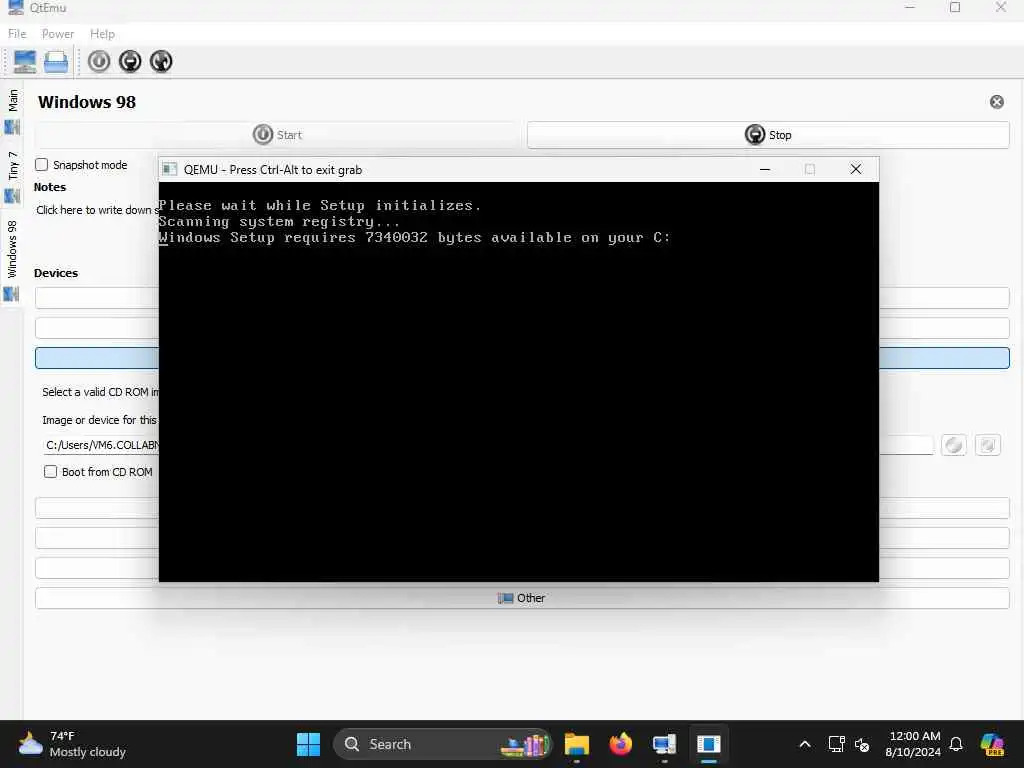Open the Windows Start menu

coord(308,744)
